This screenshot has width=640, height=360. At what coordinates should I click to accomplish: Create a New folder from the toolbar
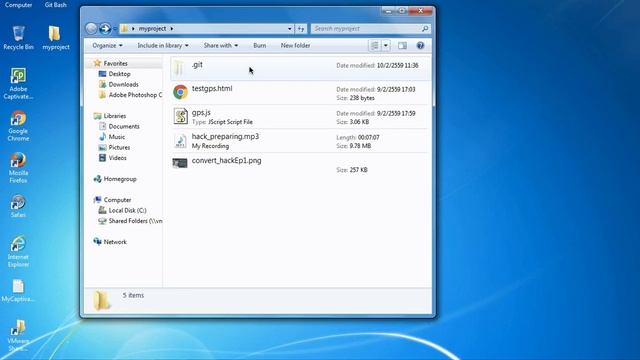coord(296,46)
